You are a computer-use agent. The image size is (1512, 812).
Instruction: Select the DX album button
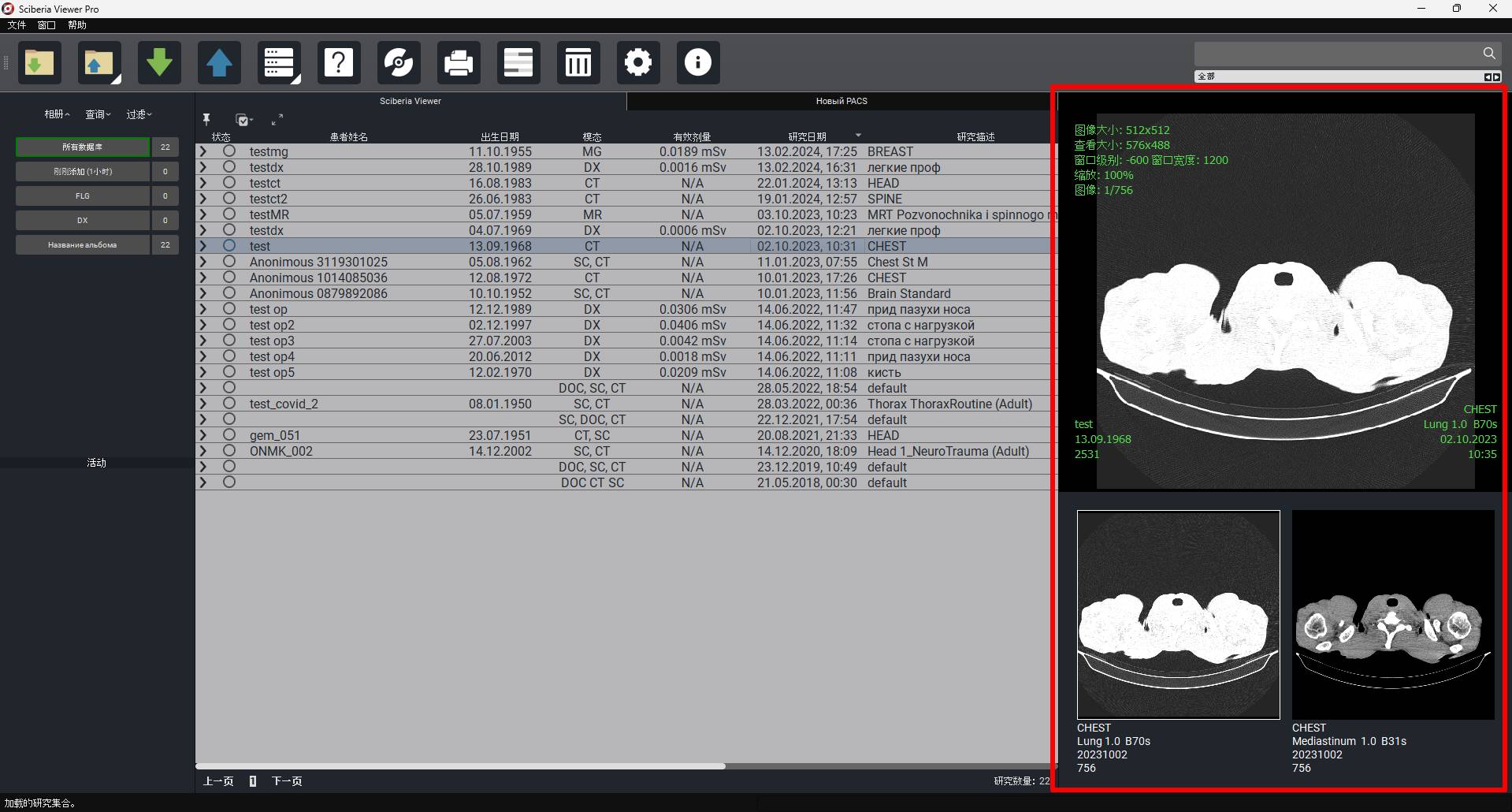point(83,220)
